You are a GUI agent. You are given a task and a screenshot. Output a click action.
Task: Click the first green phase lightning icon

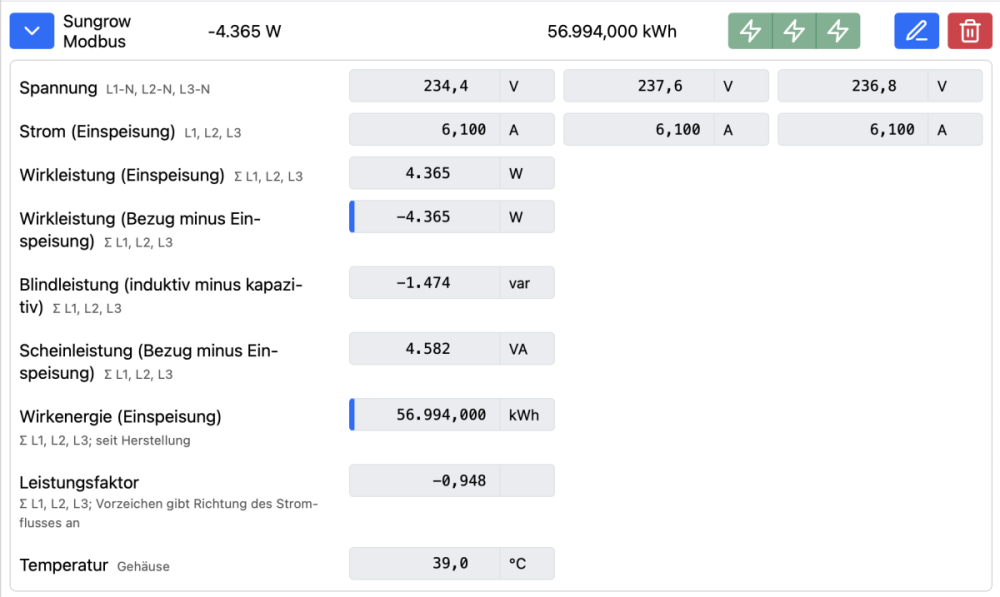pos(750,31)
